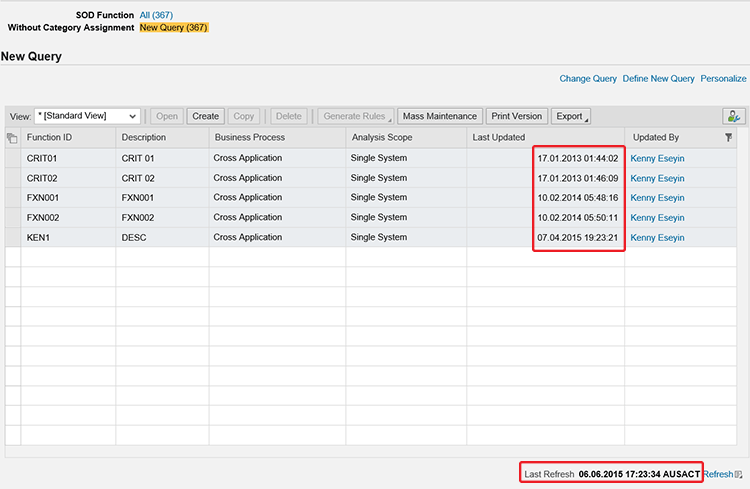Click the Create button
The image size is (750, 489).
205,116
